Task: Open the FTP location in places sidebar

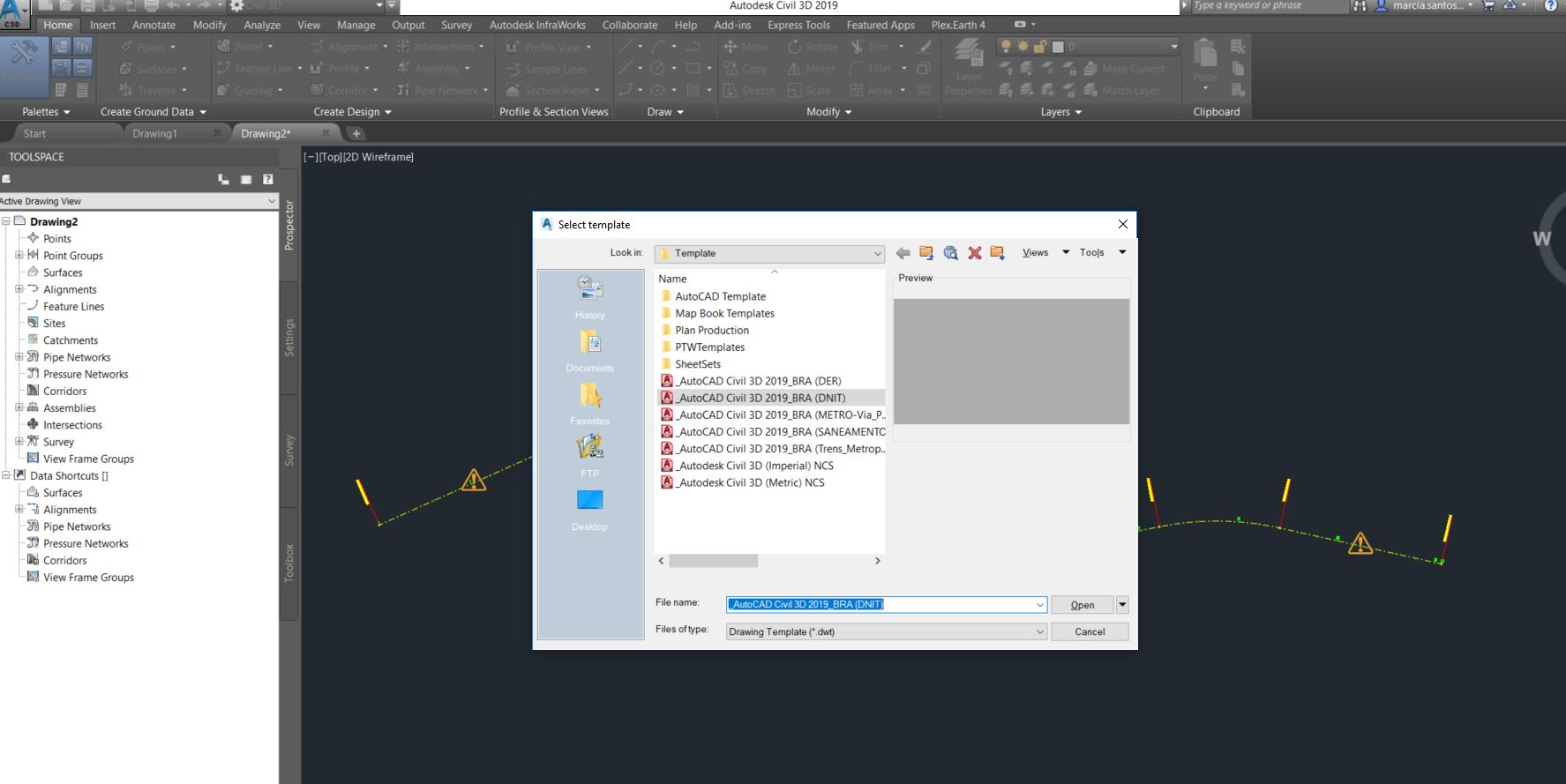Action: pos(589,456)
